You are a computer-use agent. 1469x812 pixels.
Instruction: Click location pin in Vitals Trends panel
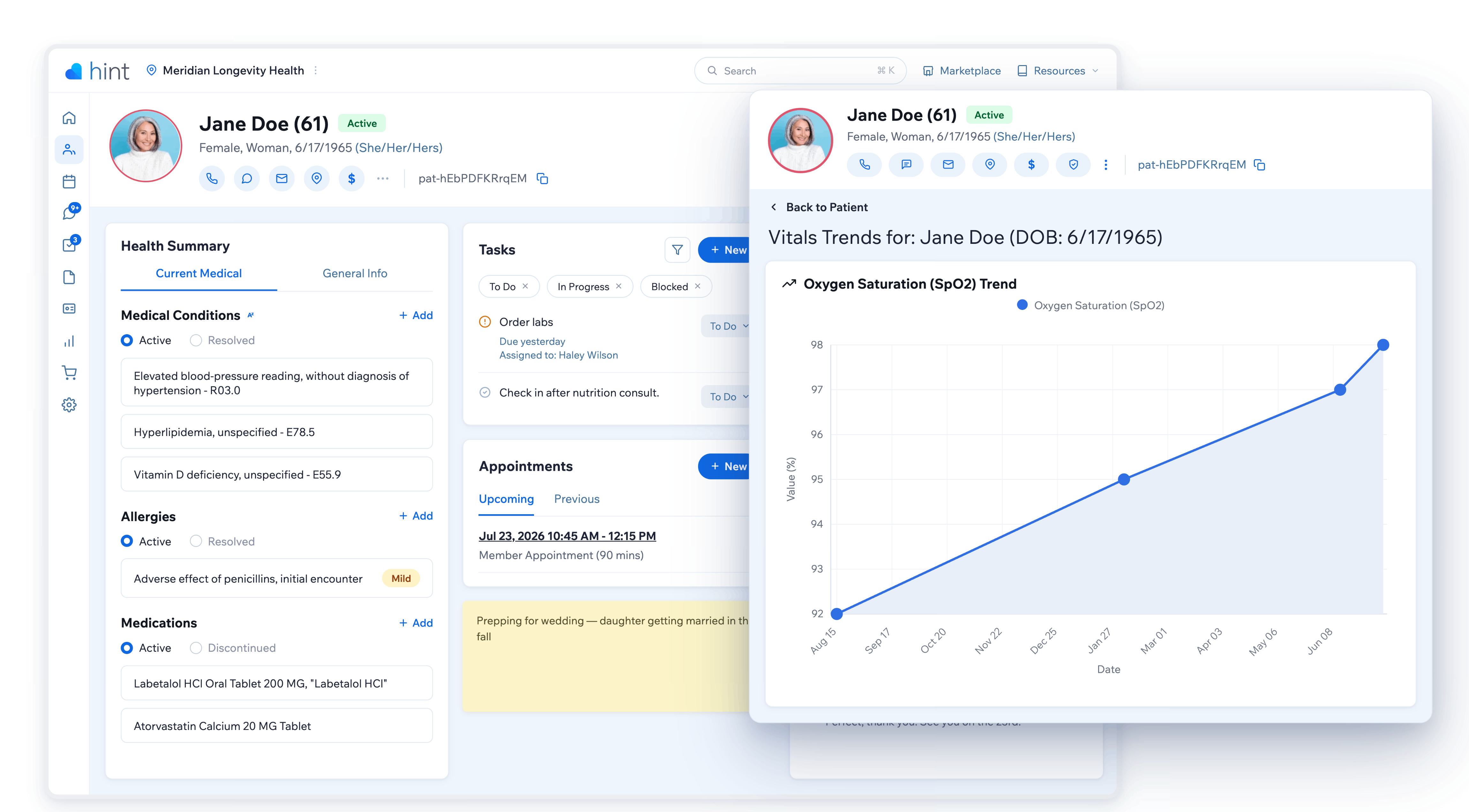click(x=990, y=165)
